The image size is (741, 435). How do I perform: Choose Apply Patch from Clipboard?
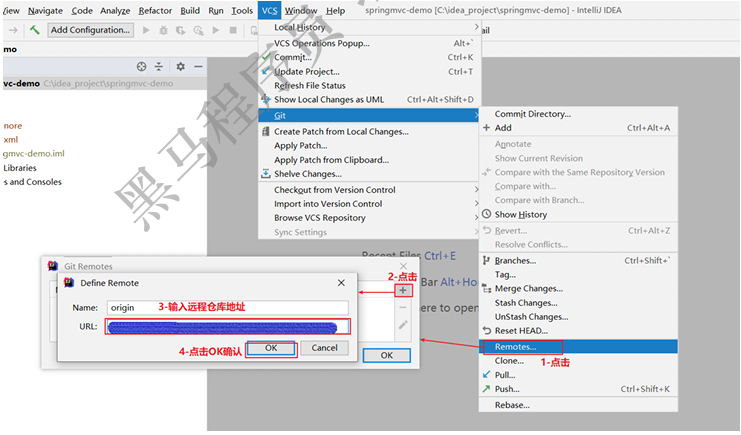point(369,160)
